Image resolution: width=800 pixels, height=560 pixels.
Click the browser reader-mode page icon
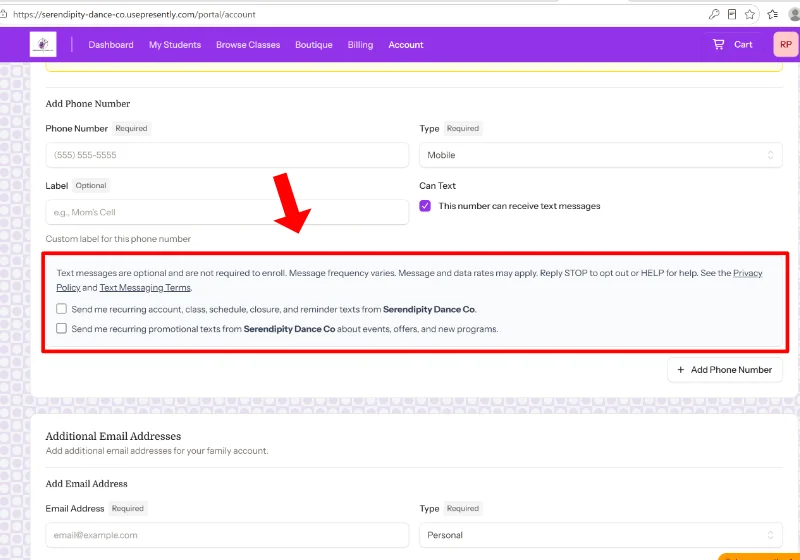pos(732,14)
